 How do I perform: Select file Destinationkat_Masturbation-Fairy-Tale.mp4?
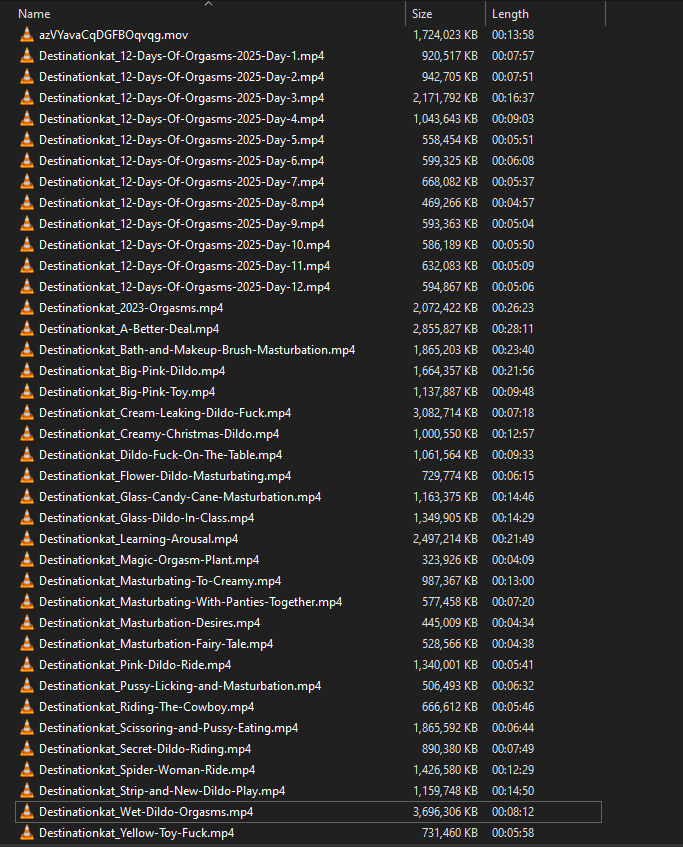coord(156,644)
